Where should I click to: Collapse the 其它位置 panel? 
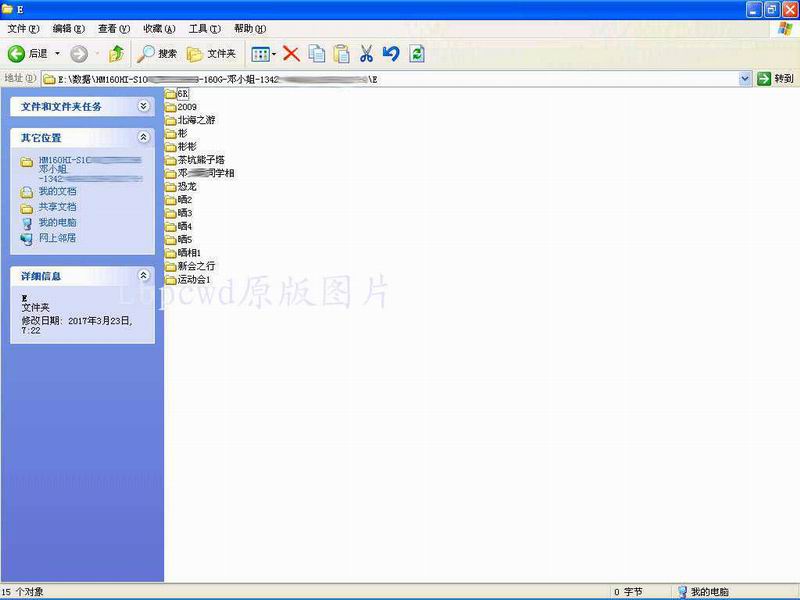(144, 137)
